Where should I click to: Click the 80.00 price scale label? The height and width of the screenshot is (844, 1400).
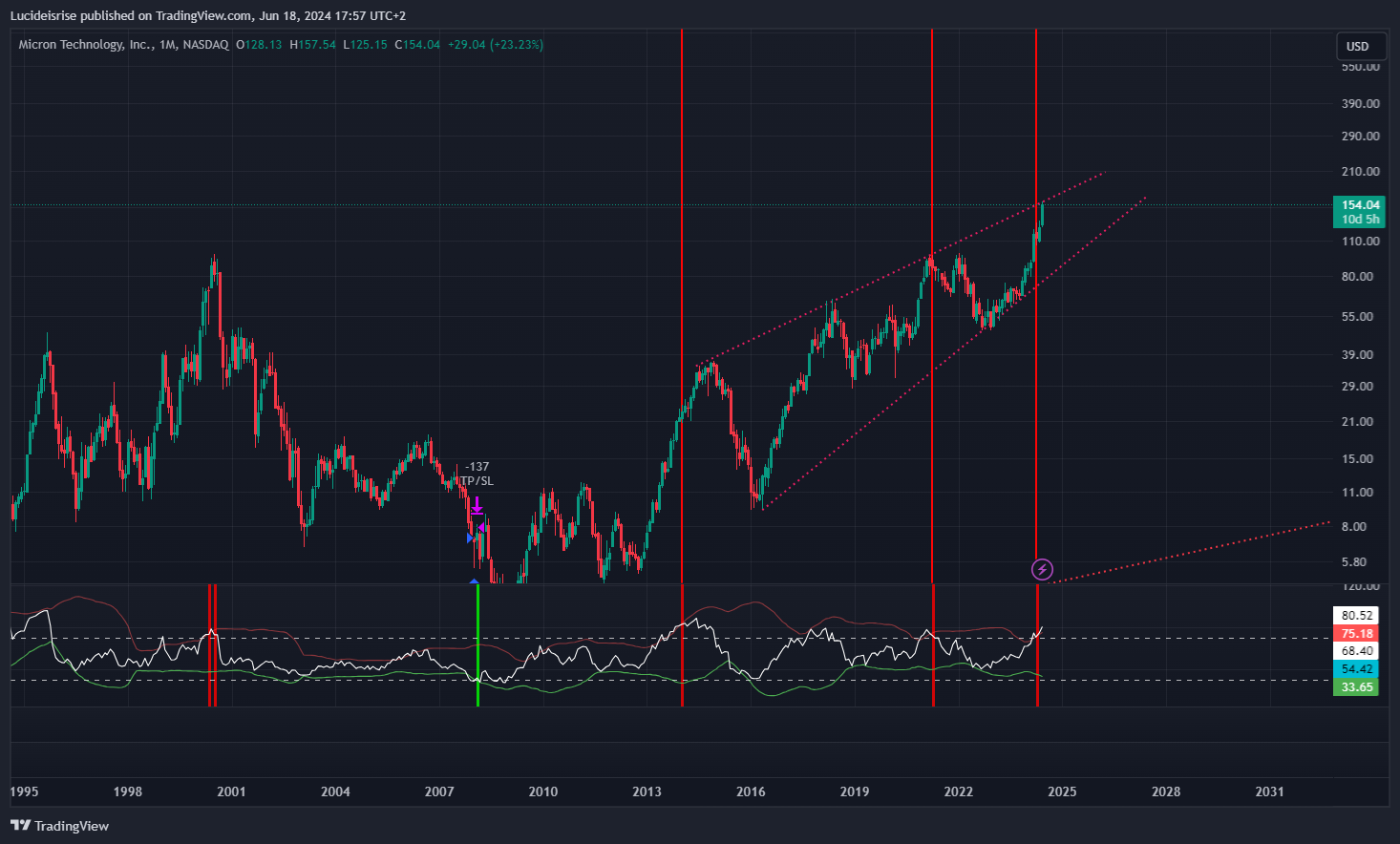1357,276
